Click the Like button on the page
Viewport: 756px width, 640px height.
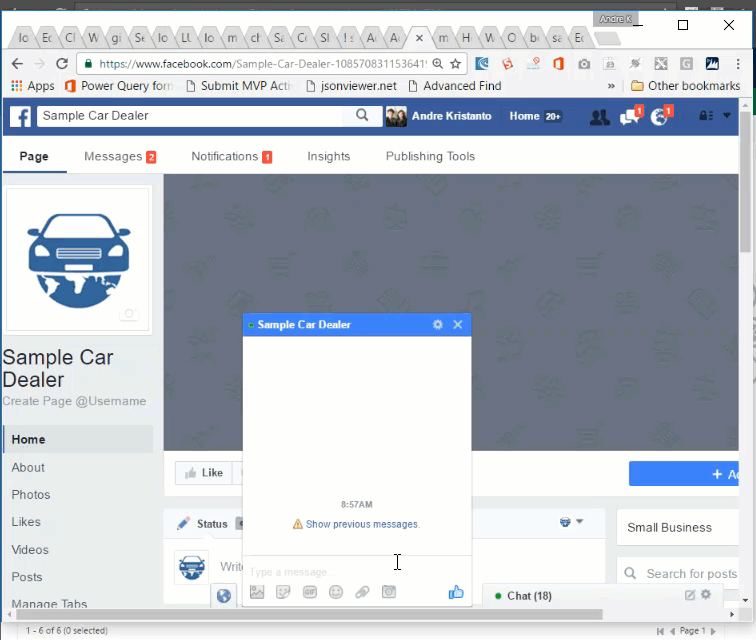coord(203,473)
